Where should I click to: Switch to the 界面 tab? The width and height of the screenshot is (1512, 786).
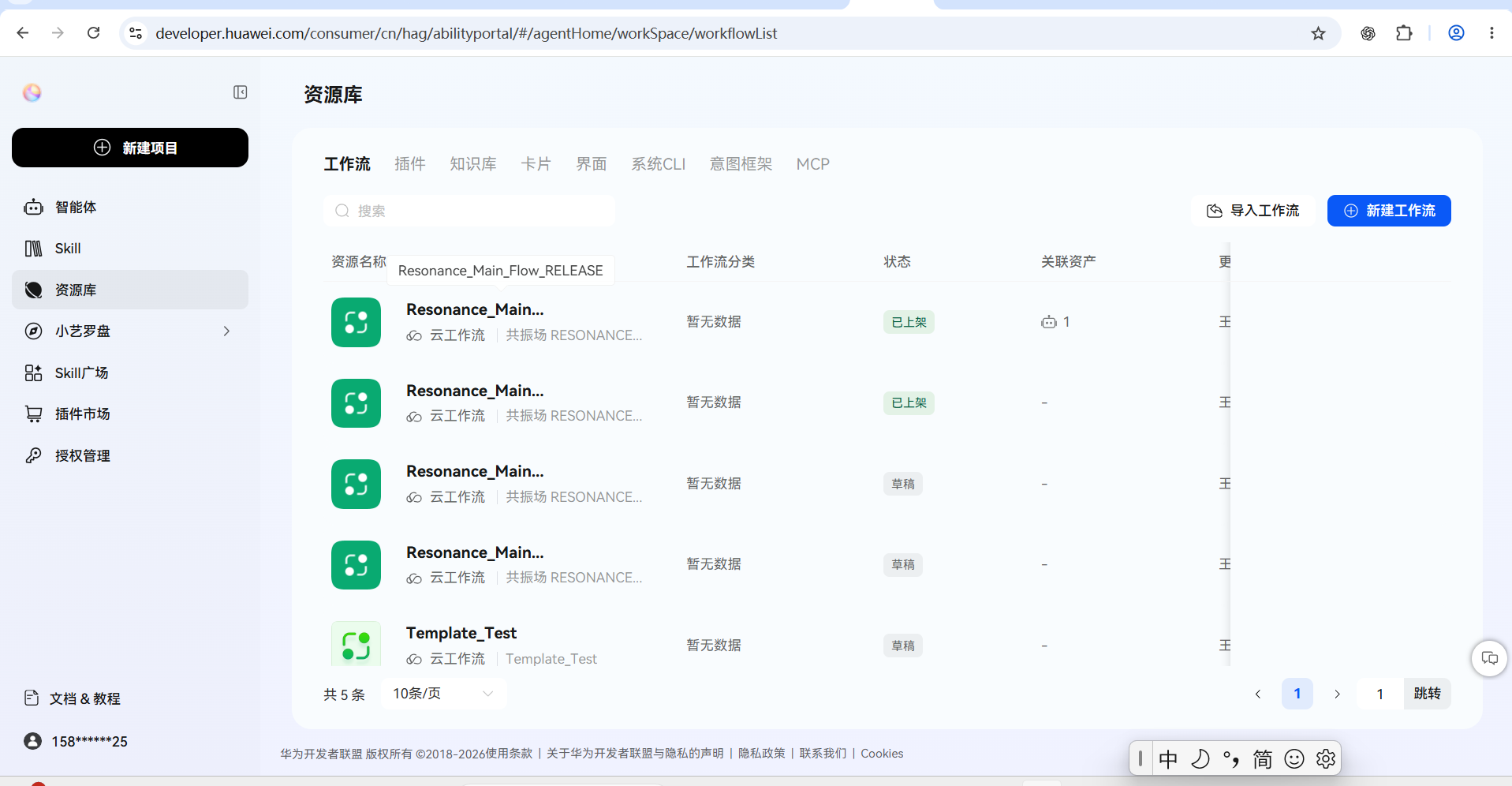click(x=592, y=164)
